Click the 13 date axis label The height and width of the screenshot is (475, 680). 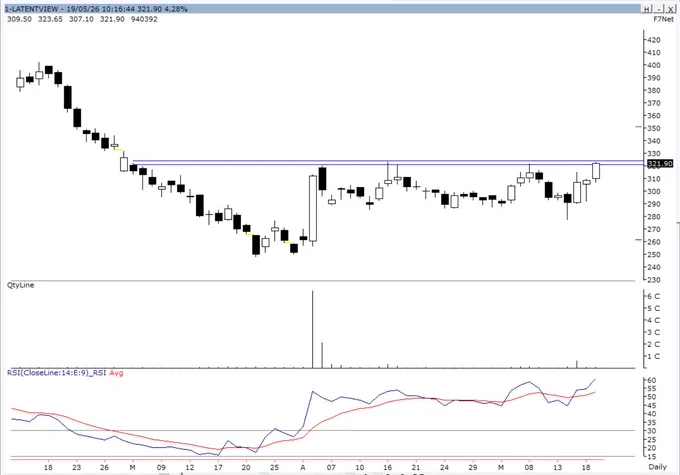click(x=557, y=467)
